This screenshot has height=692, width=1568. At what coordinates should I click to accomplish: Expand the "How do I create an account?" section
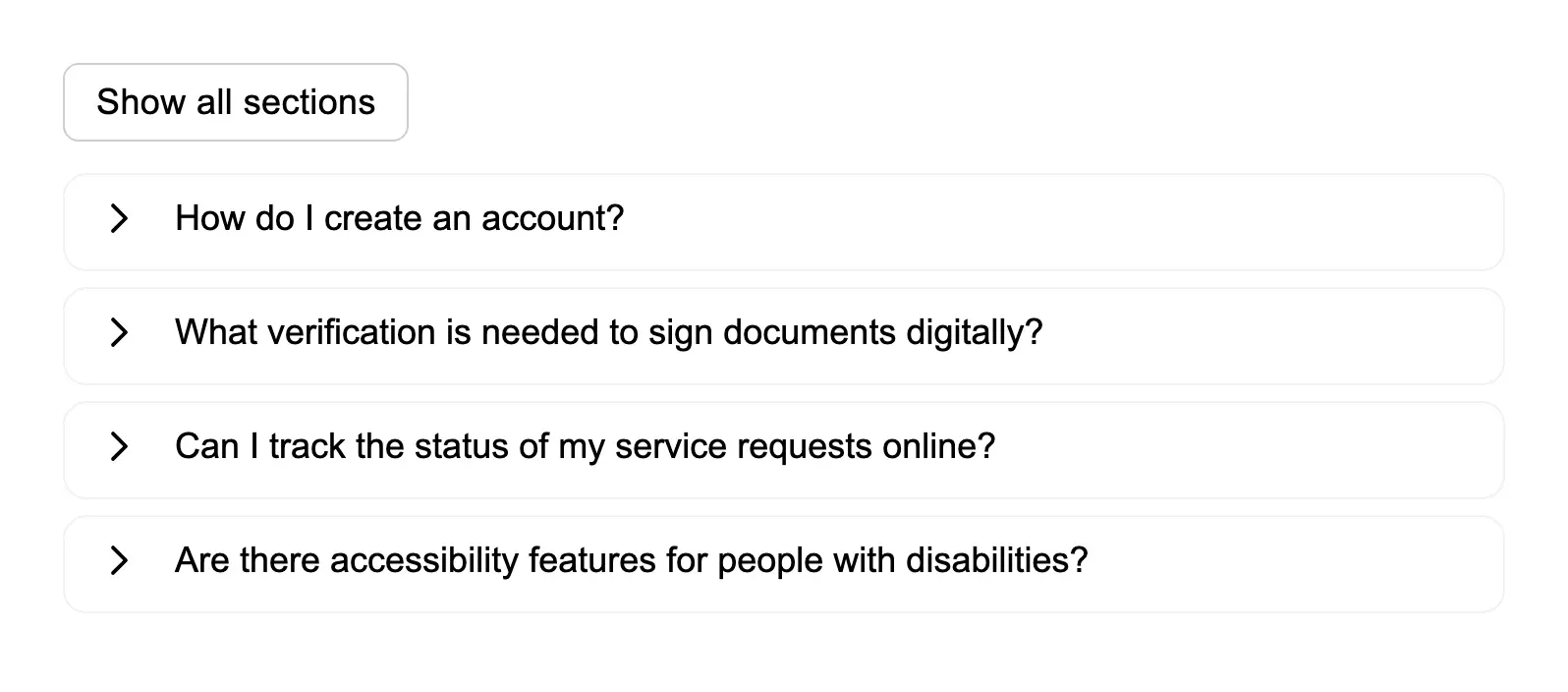[399, 218]
